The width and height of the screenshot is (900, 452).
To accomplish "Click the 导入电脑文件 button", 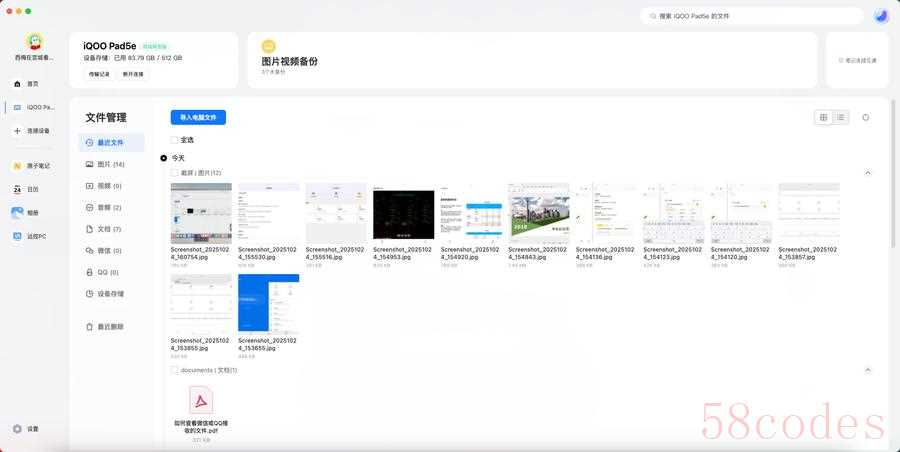I will click(x=198, y=117).
